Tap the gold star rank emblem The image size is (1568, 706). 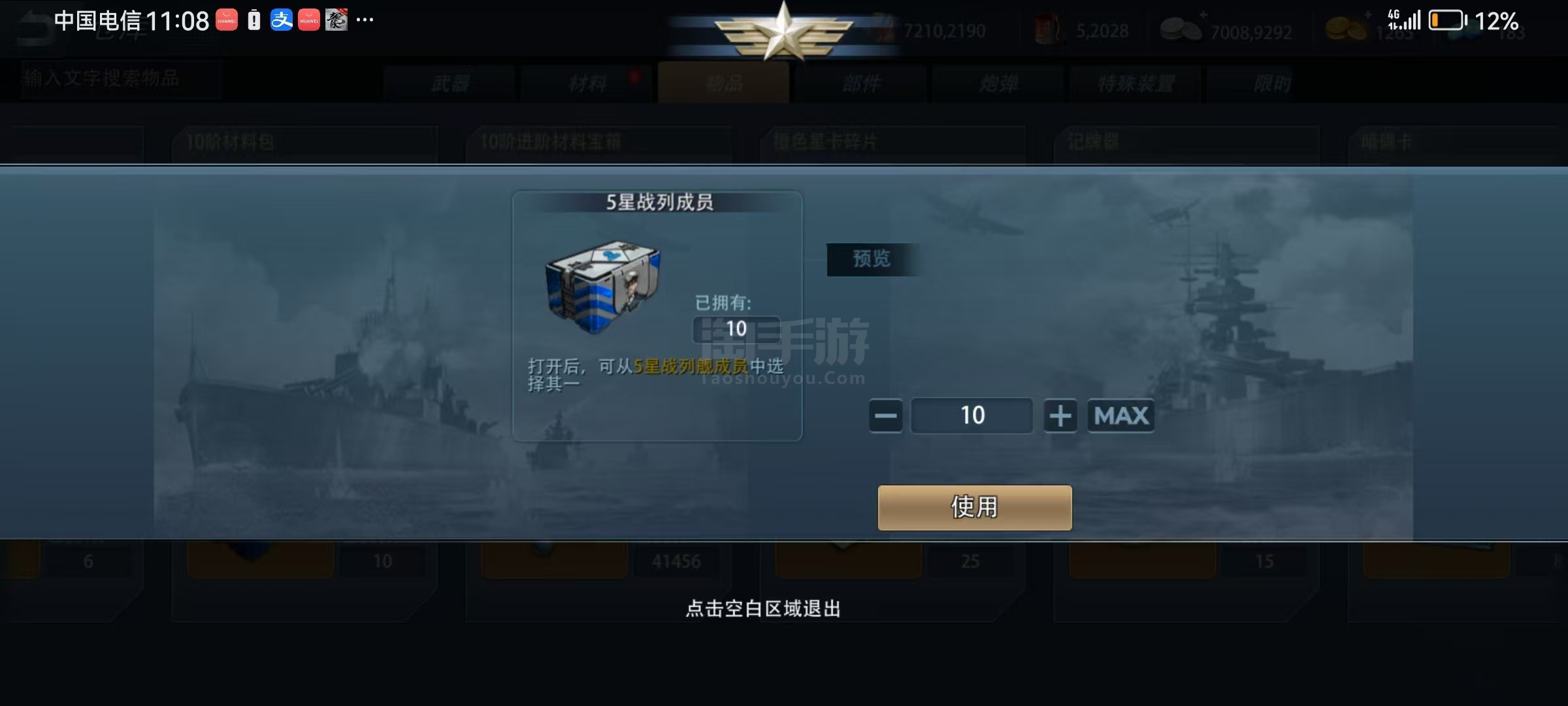tap(783, 31)
